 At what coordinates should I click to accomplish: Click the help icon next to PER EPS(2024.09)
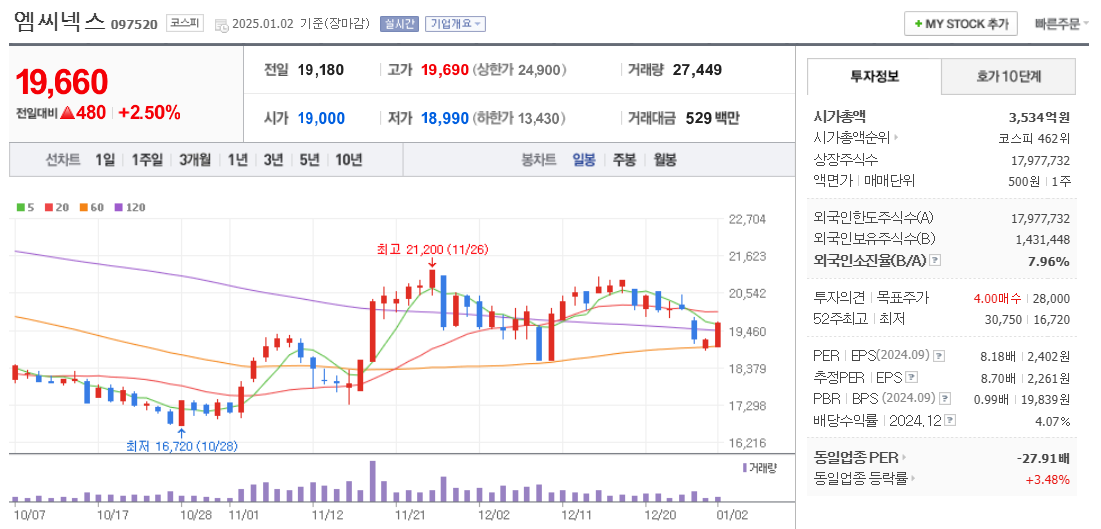pyautogui.click(x=940, y=355)
